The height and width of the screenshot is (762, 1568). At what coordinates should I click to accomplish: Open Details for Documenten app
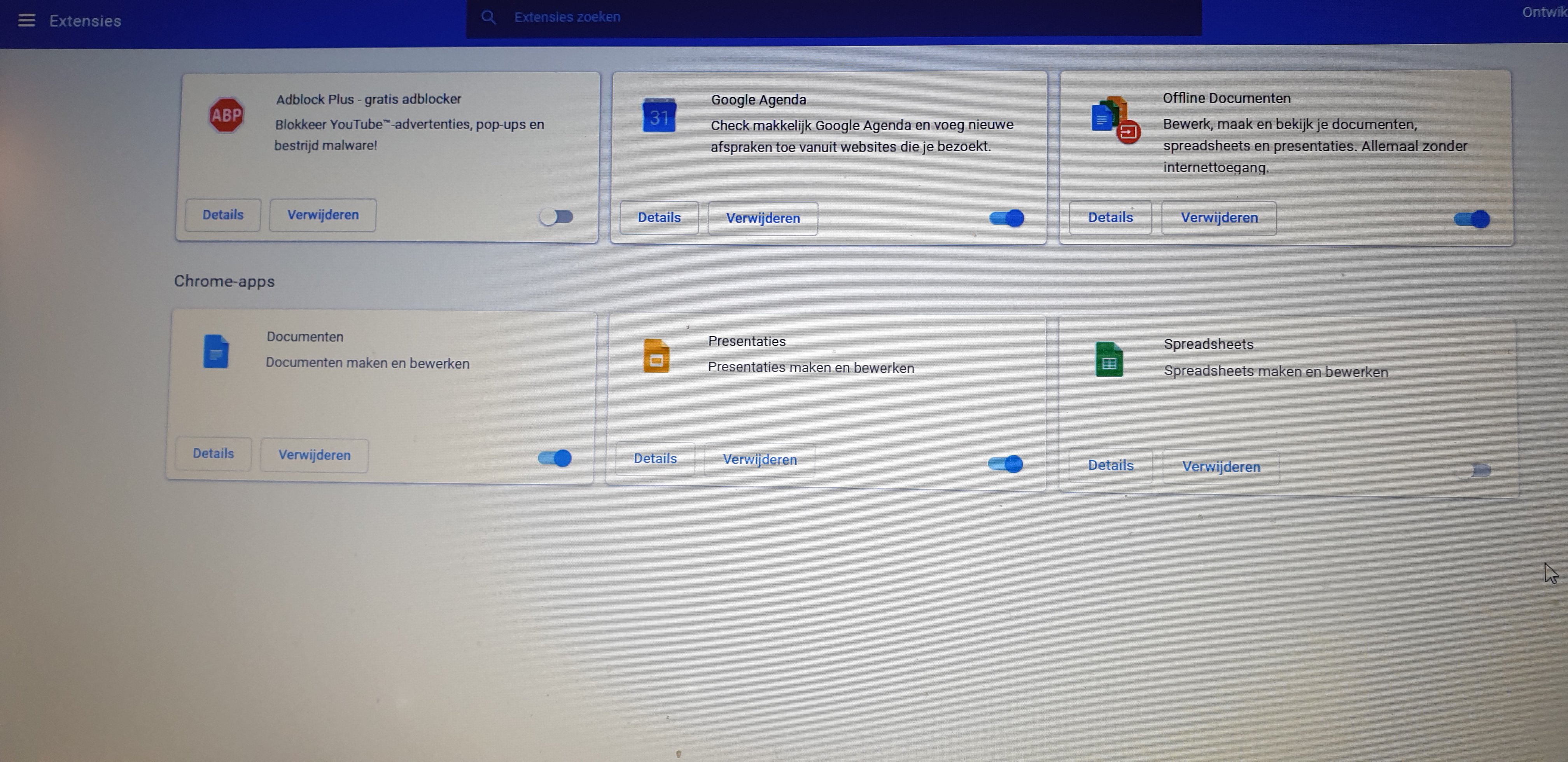[213, 453]
